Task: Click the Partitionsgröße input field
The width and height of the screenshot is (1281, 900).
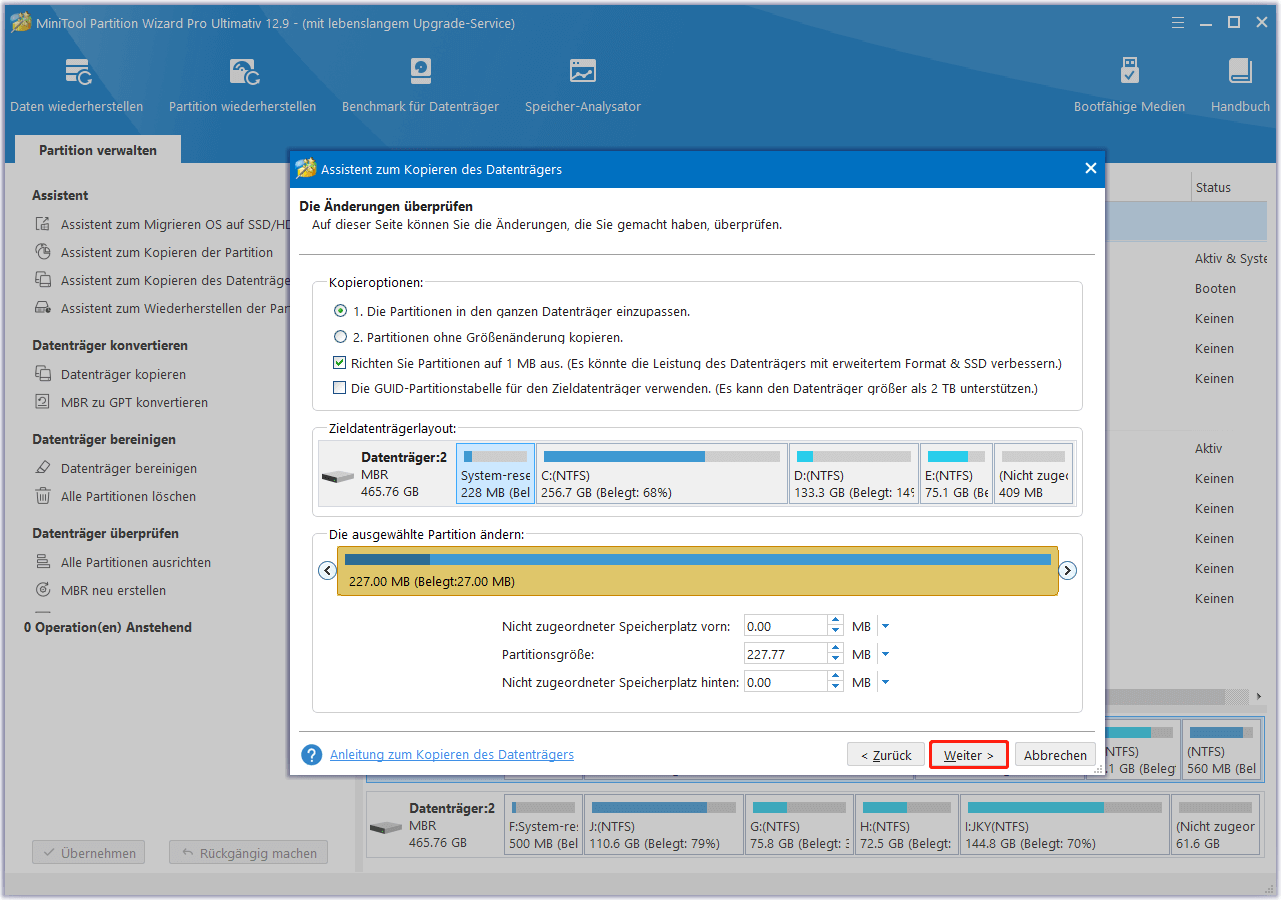Action: 786,655
